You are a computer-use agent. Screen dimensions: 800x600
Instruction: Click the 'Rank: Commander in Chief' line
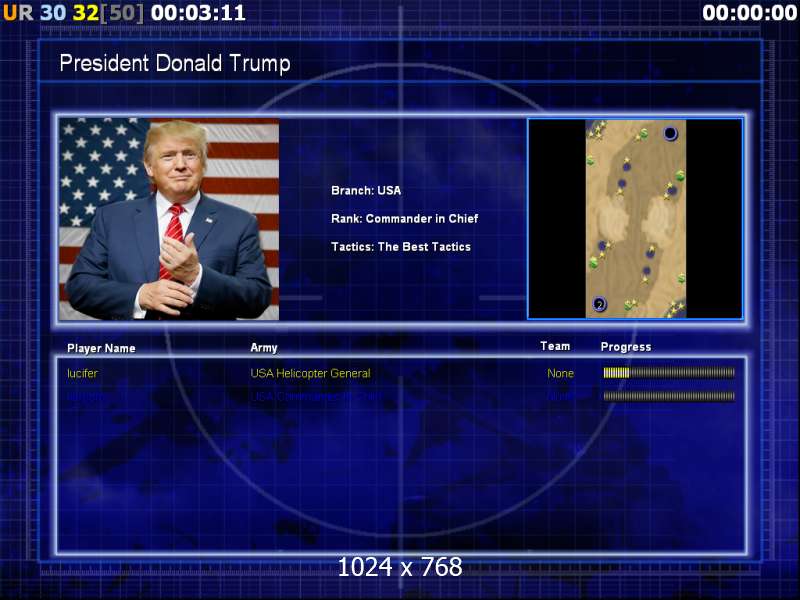click(405, 218)
